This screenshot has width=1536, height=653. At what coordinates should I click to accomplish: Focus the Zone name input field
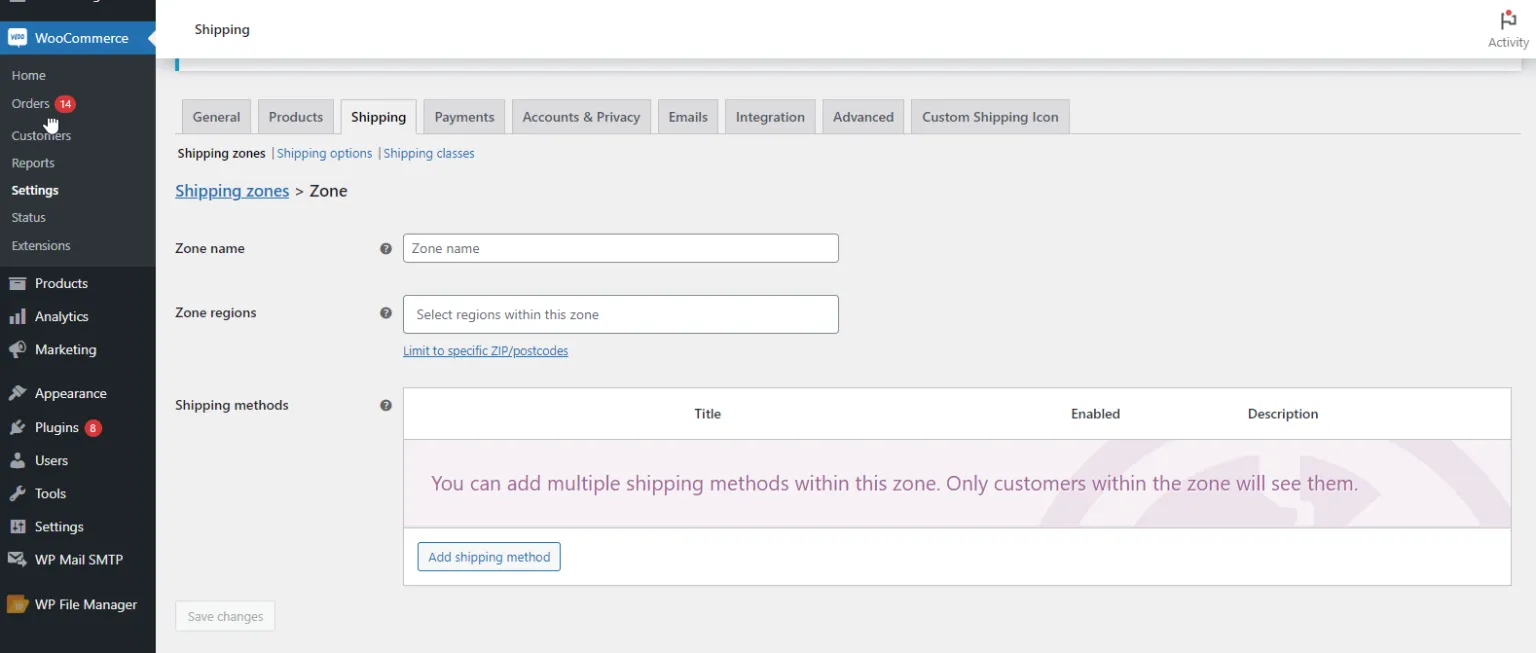620,248
